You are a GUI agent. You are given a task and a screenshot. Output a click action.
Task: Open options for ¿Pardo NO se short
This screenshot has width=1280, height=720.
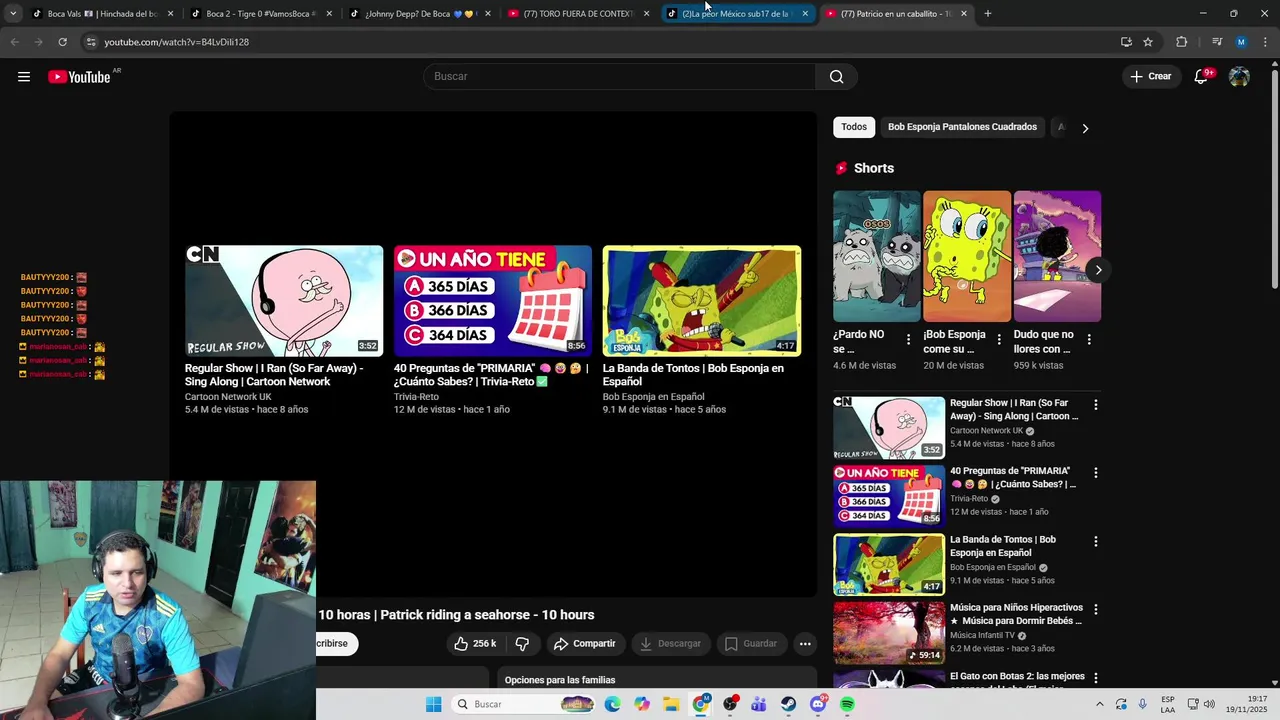tap(908, 340)
